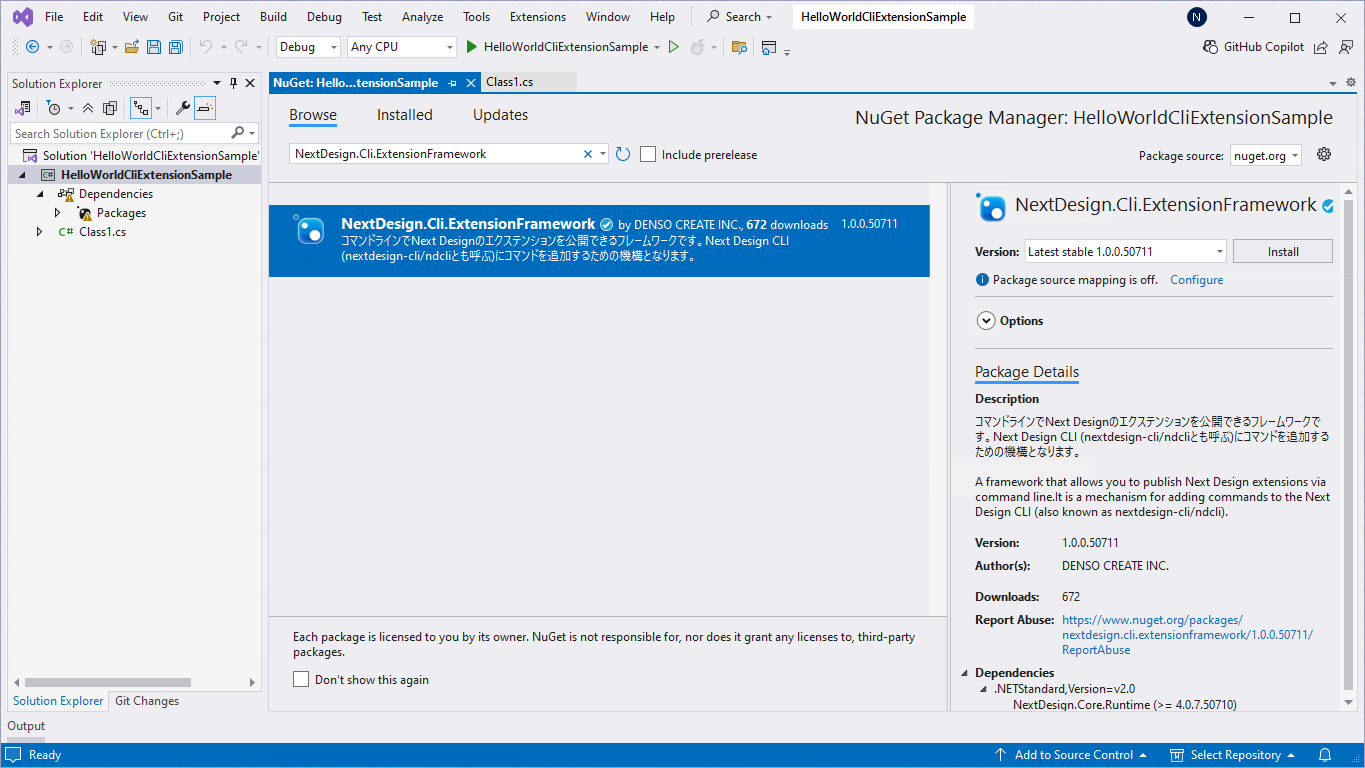Click Pending Changes Filter clock icon

point(54,108)
